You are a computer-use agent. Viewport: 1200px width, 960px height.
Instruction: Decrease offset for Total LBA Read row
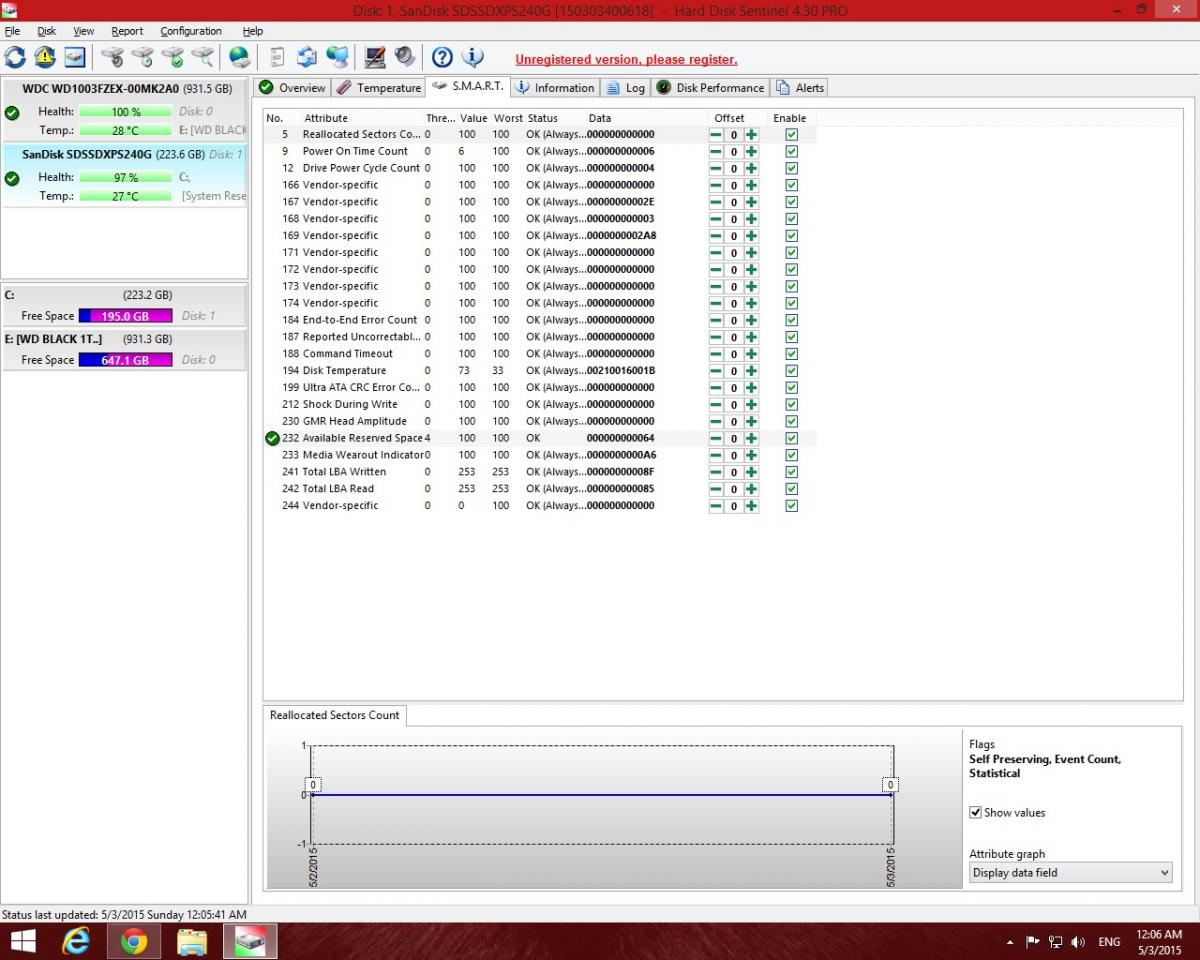point(716,489)
